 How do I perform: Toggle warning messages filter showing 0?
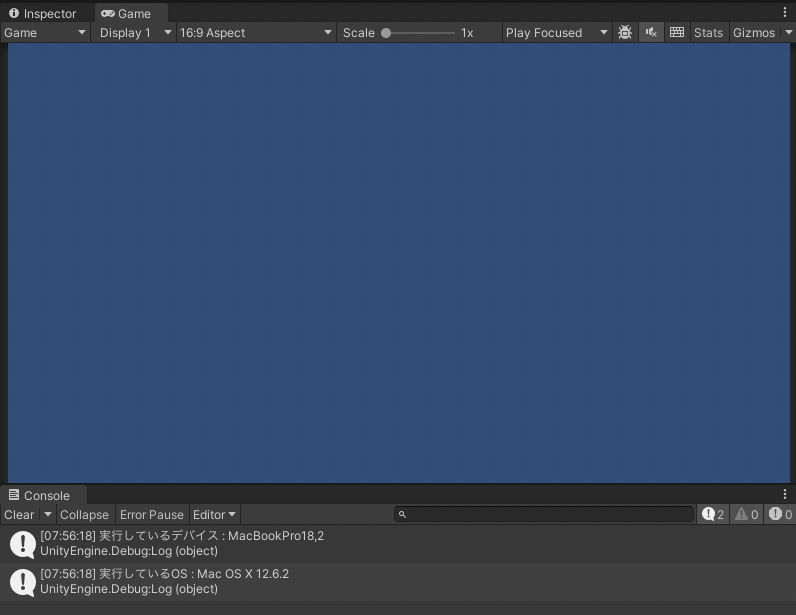click(747, 514)
